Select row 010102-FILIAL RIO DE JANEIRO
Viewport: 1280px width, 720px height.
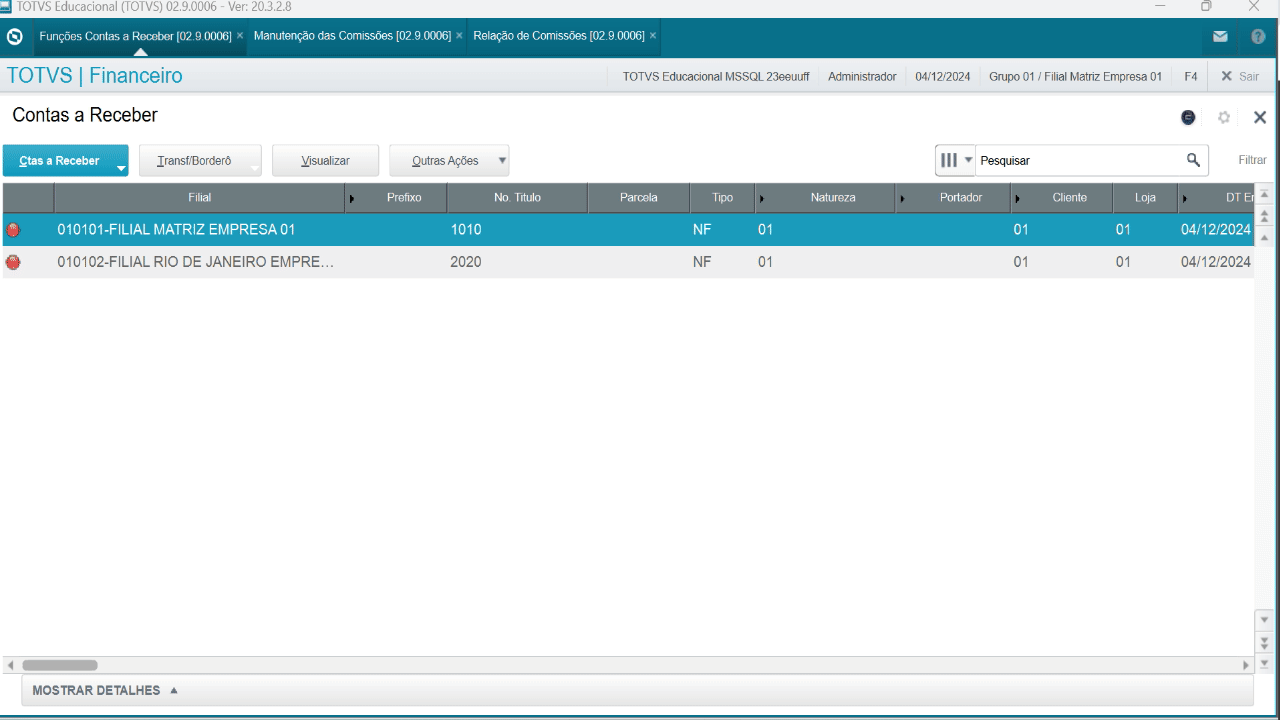tap(628, 263)
